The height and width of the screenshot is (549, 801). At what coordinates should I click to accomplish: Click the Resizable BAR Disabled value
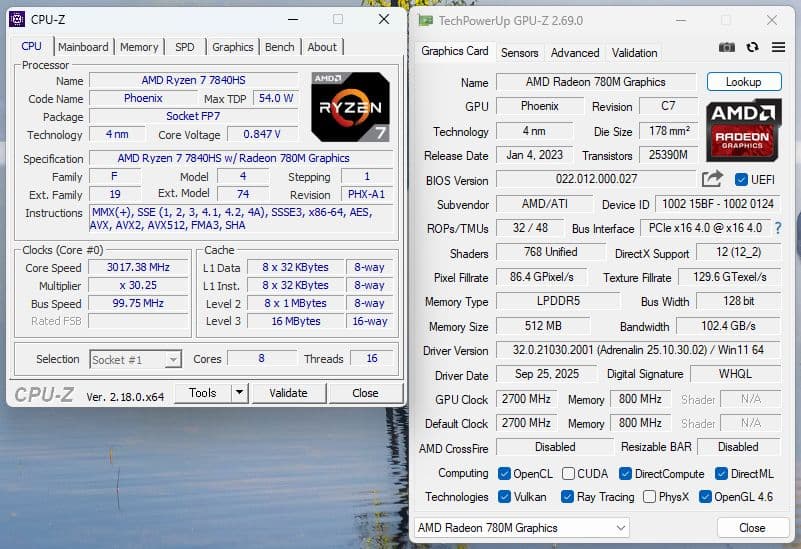tap(738, 447)
